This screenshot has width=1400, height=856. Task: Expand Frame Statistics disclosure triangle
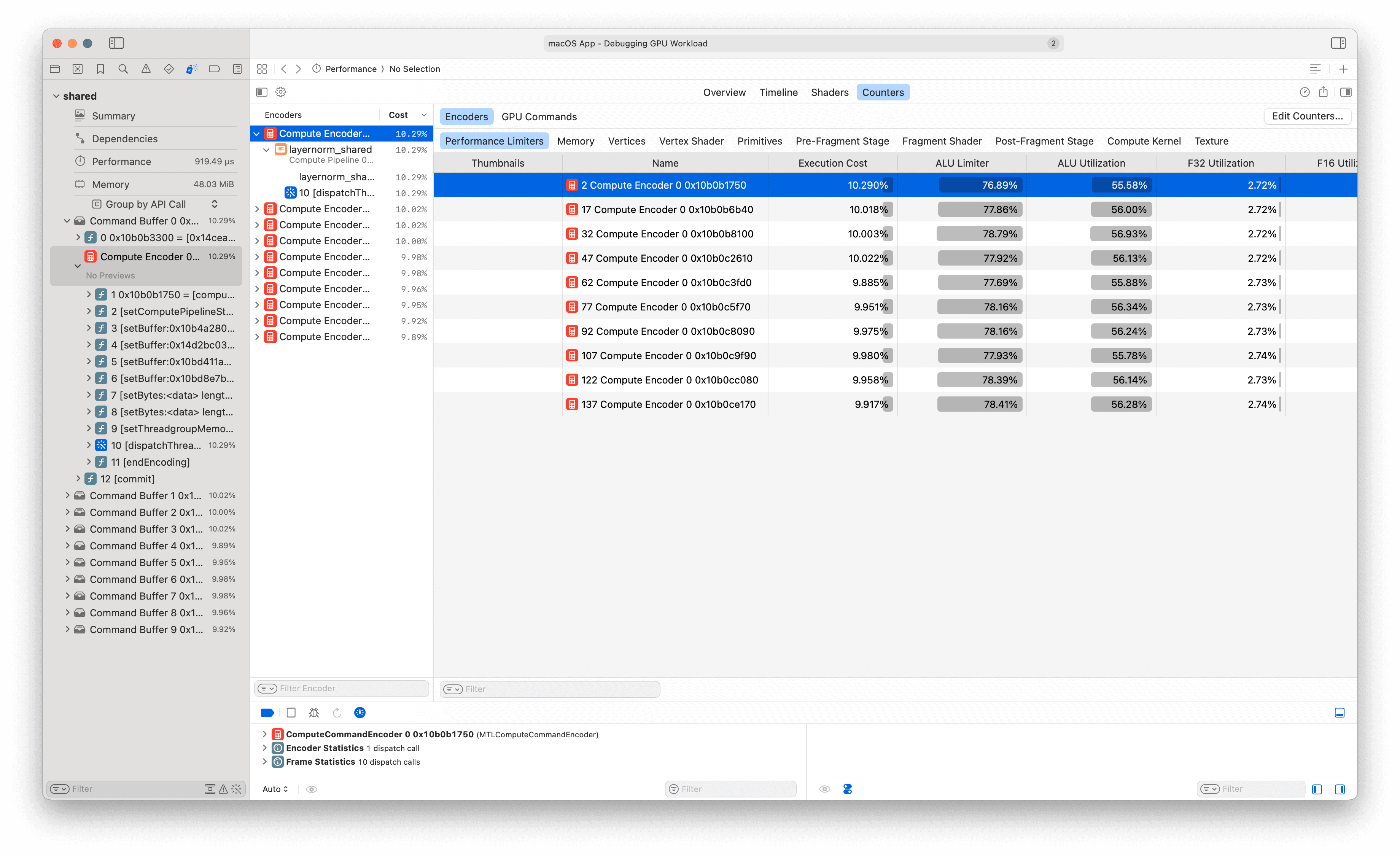265,762
